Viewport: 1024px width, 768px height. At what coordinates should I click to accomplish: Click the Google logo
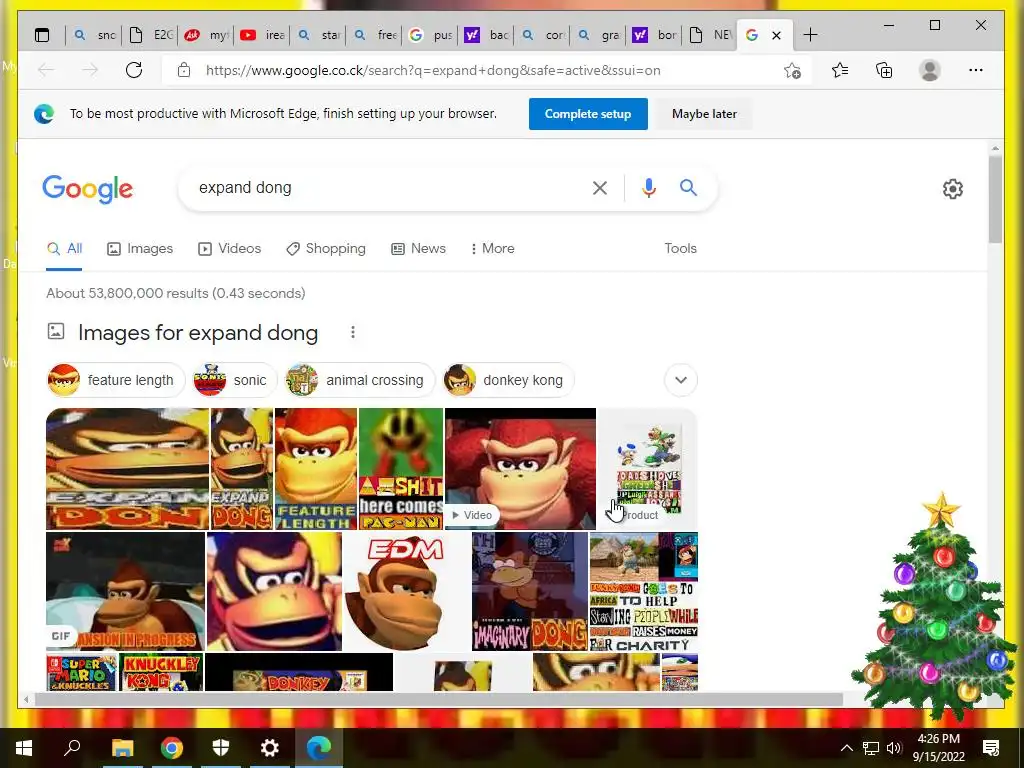88,189
